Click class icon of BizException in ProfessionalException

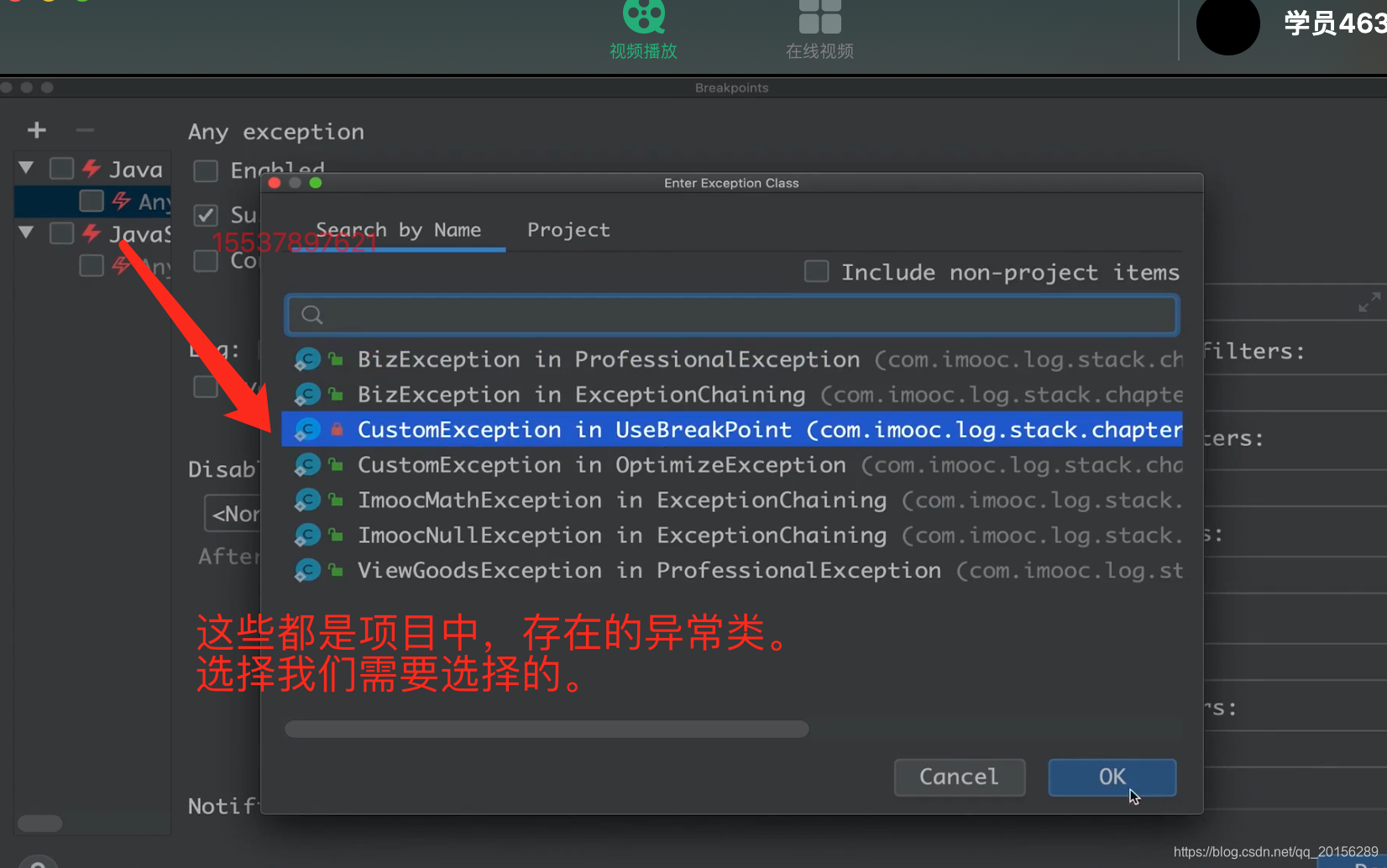pyautogui.click(x=307, y=359)
